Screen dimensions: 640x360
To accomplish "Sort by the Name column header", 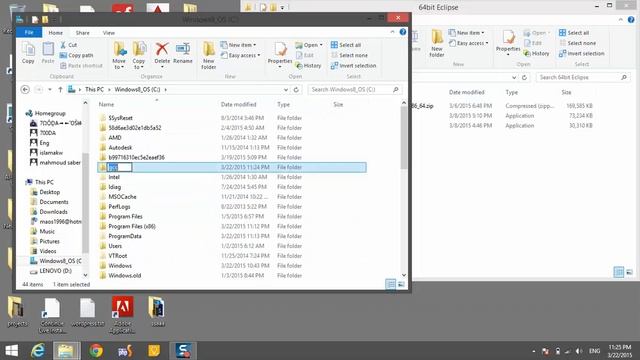I will [x=106, y=104].
